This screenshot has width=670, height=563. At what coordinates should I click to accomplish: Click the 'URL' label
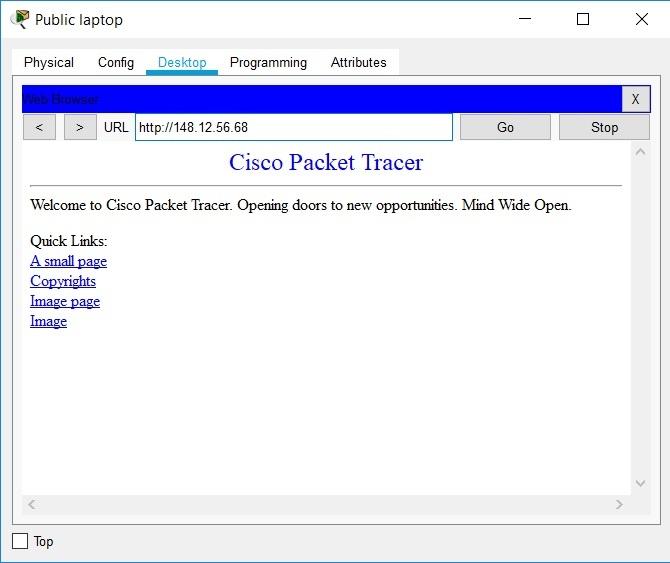coord(116,127)
